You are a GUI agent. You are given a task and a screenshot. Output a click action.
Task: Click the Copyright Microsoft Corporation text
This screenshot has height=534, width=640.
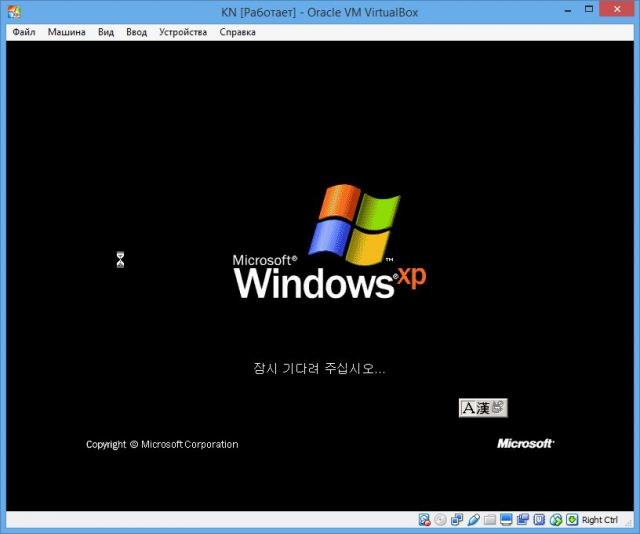(x=162, y=444)
